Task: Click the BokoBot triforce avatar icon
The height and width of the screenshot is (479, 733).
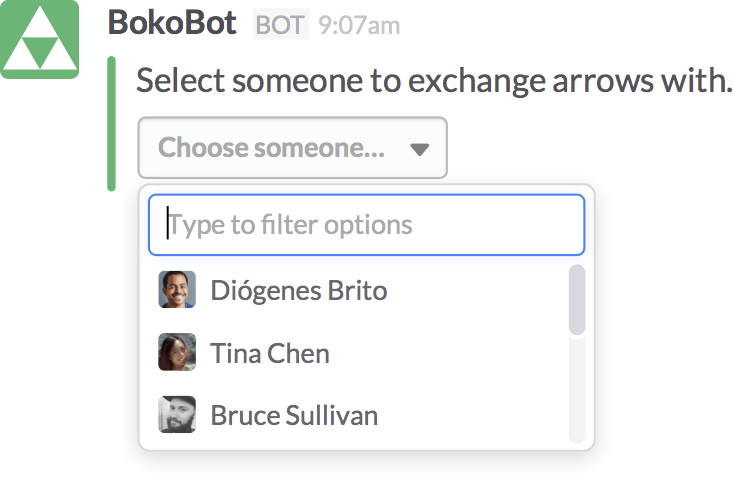Action: (x=40, y=39)
